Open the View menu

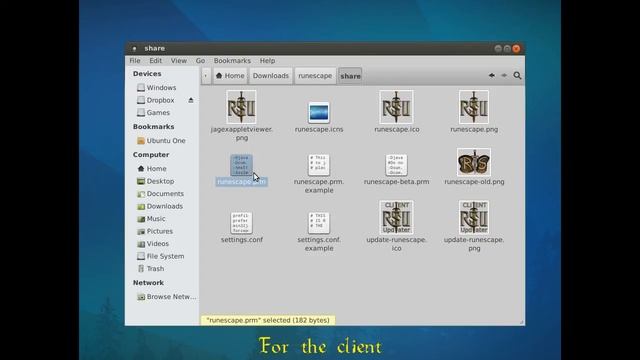[x=179, y=61]
